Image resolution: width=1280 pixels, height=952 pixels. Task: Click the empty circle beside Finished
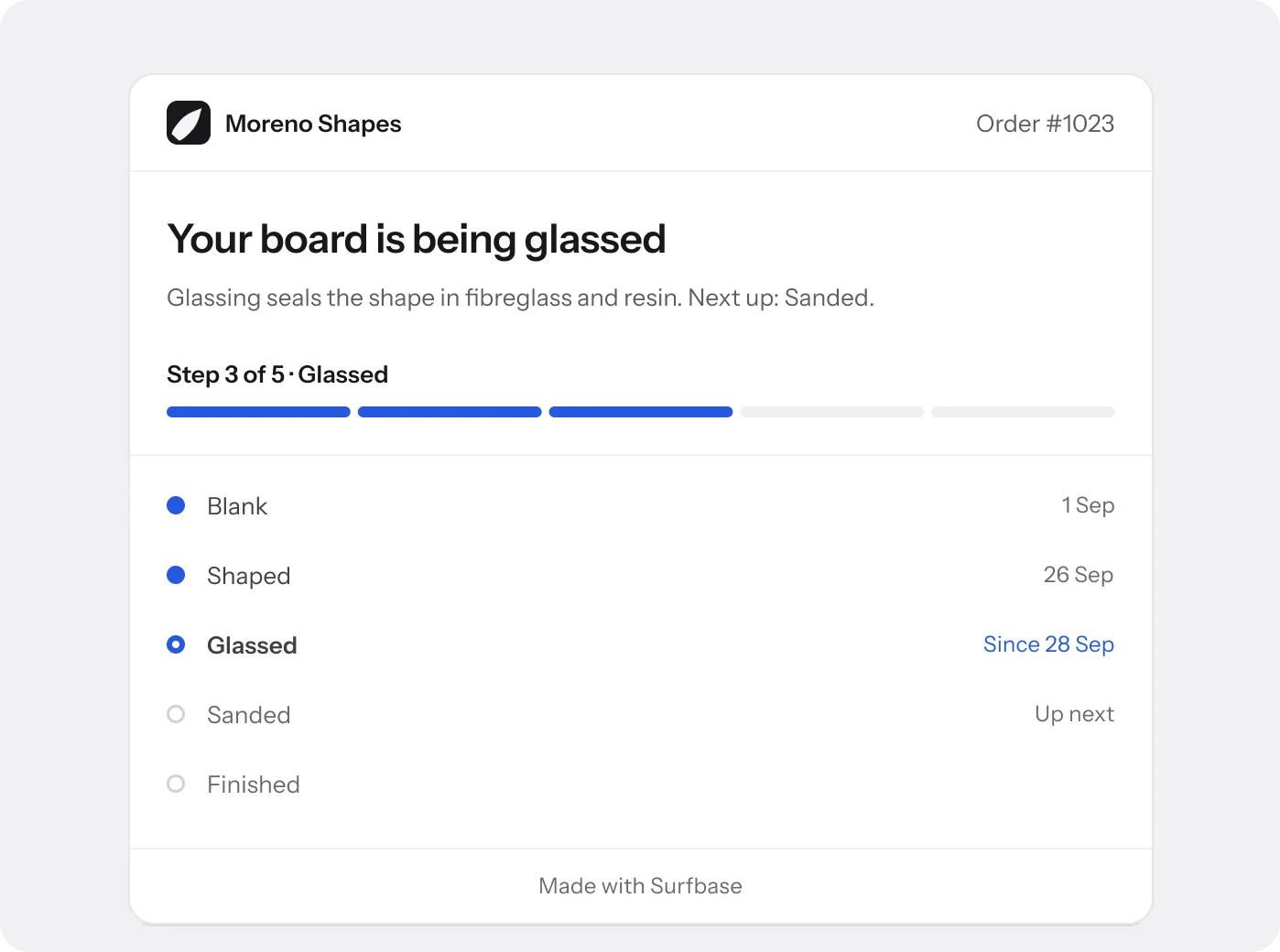point(176,784)
